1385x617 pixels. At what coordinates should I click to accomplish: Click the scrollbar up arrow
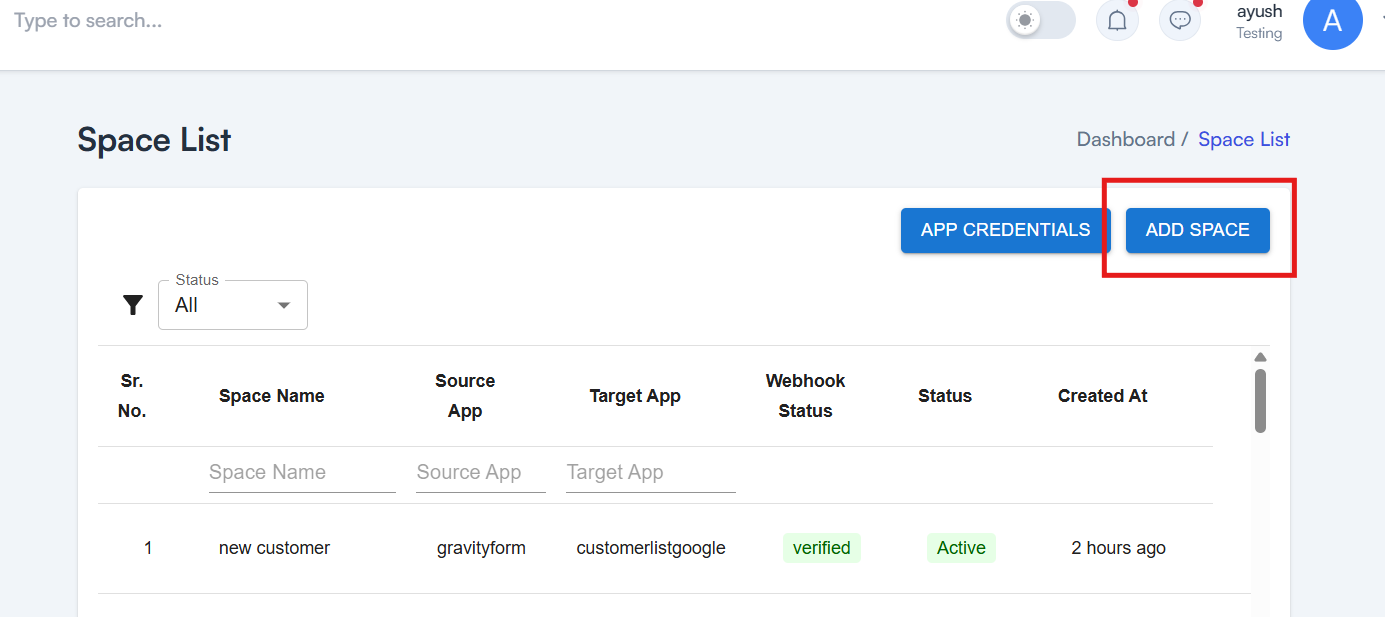1260,357
